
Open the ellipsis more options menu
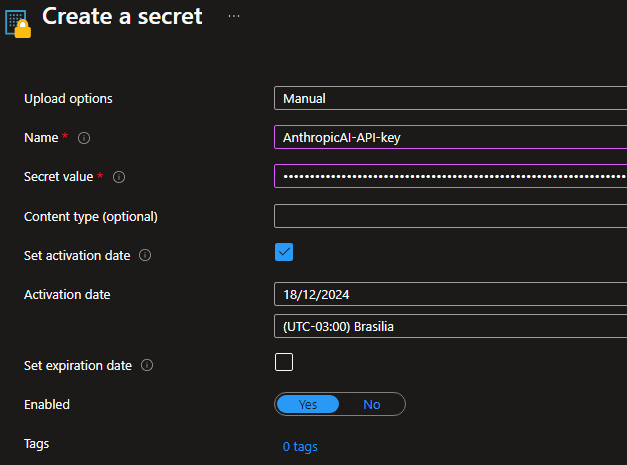234,17
